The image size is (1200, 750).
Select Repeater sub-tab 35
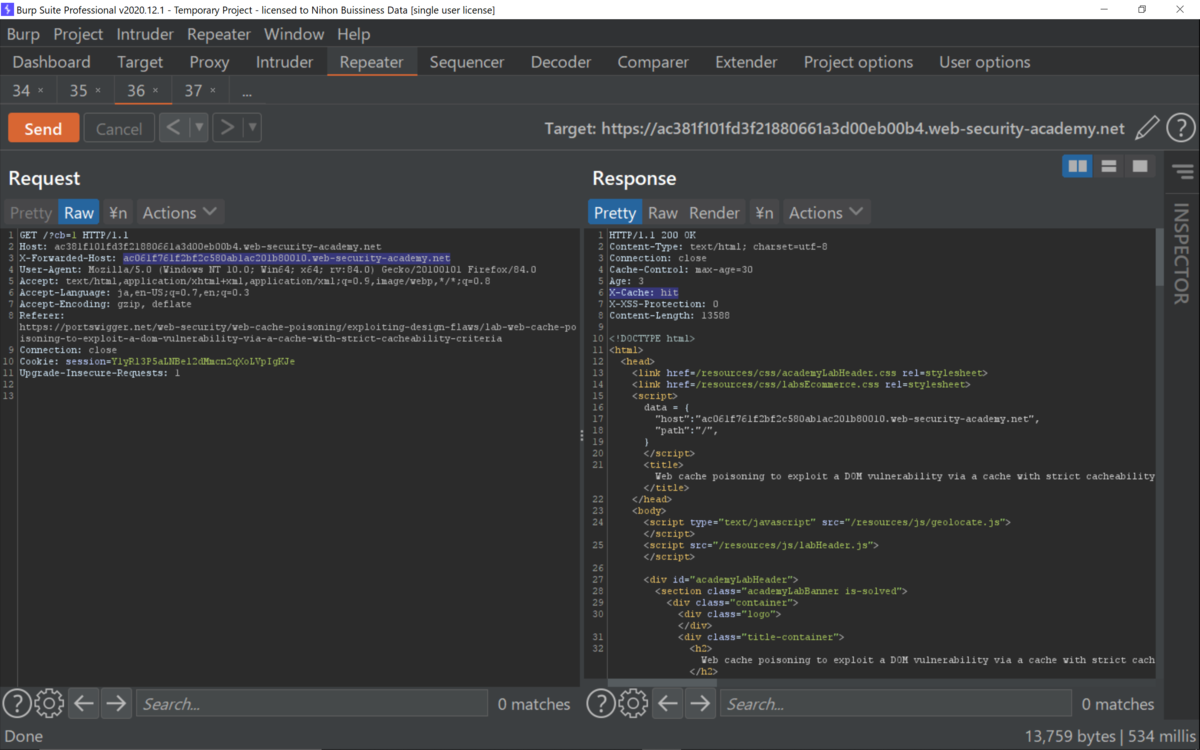coord(79,90)
